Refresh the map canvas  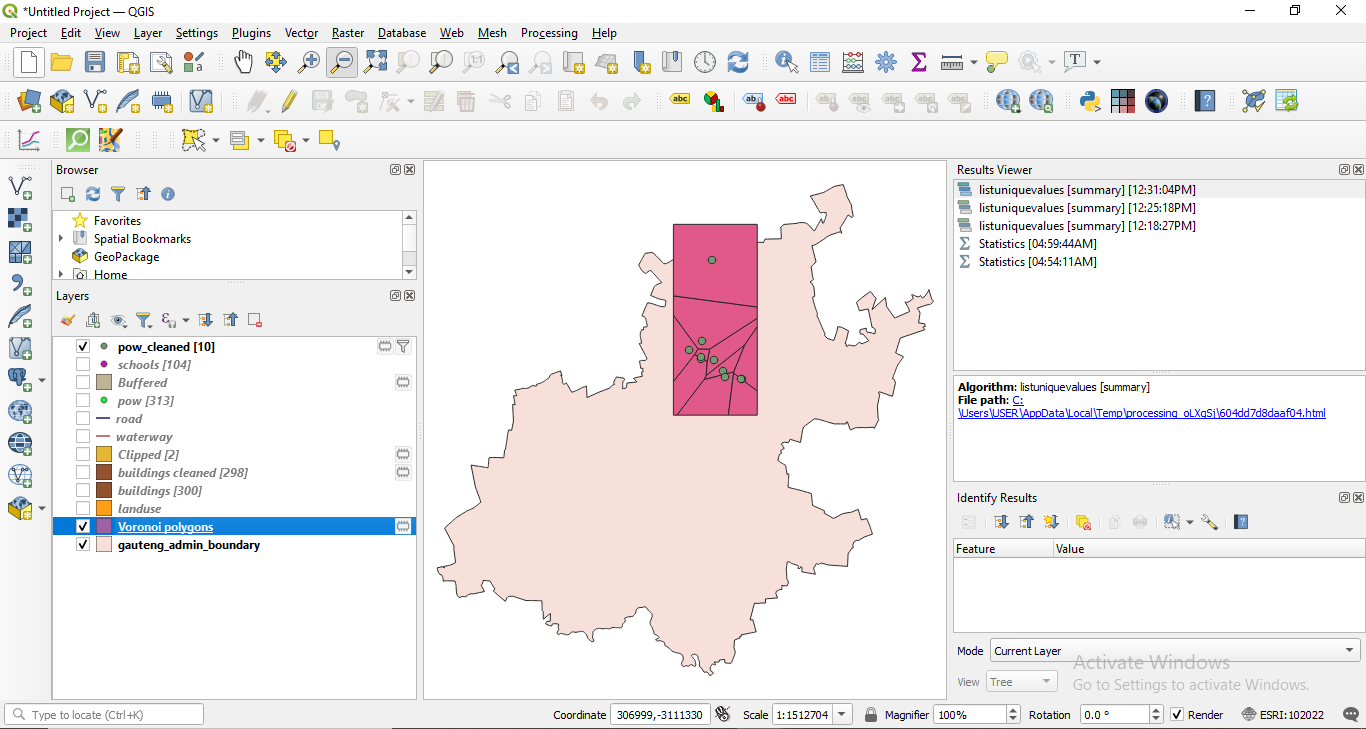[738, 62]
